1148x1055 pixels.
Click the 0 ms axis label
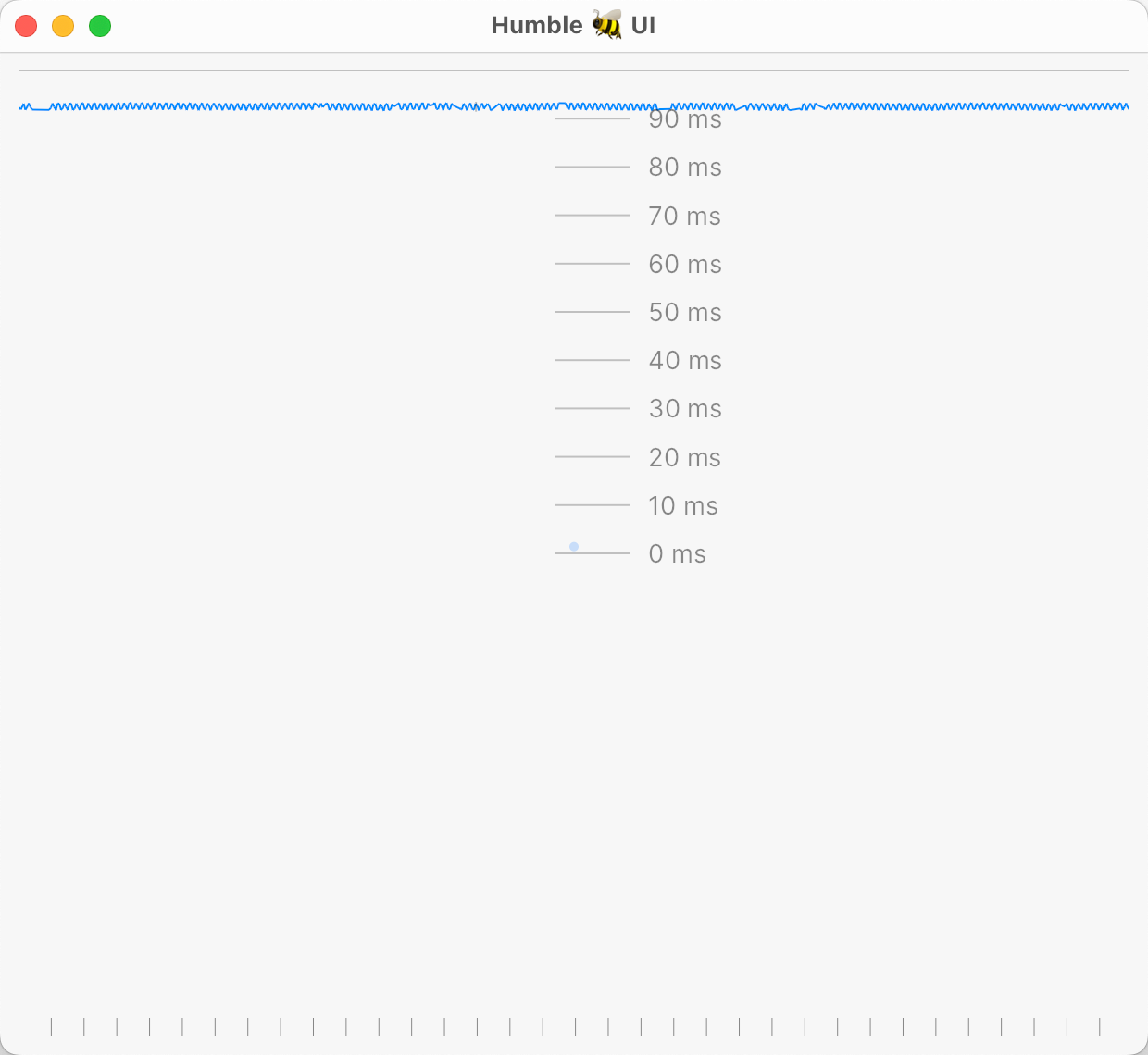coord(678,553)
